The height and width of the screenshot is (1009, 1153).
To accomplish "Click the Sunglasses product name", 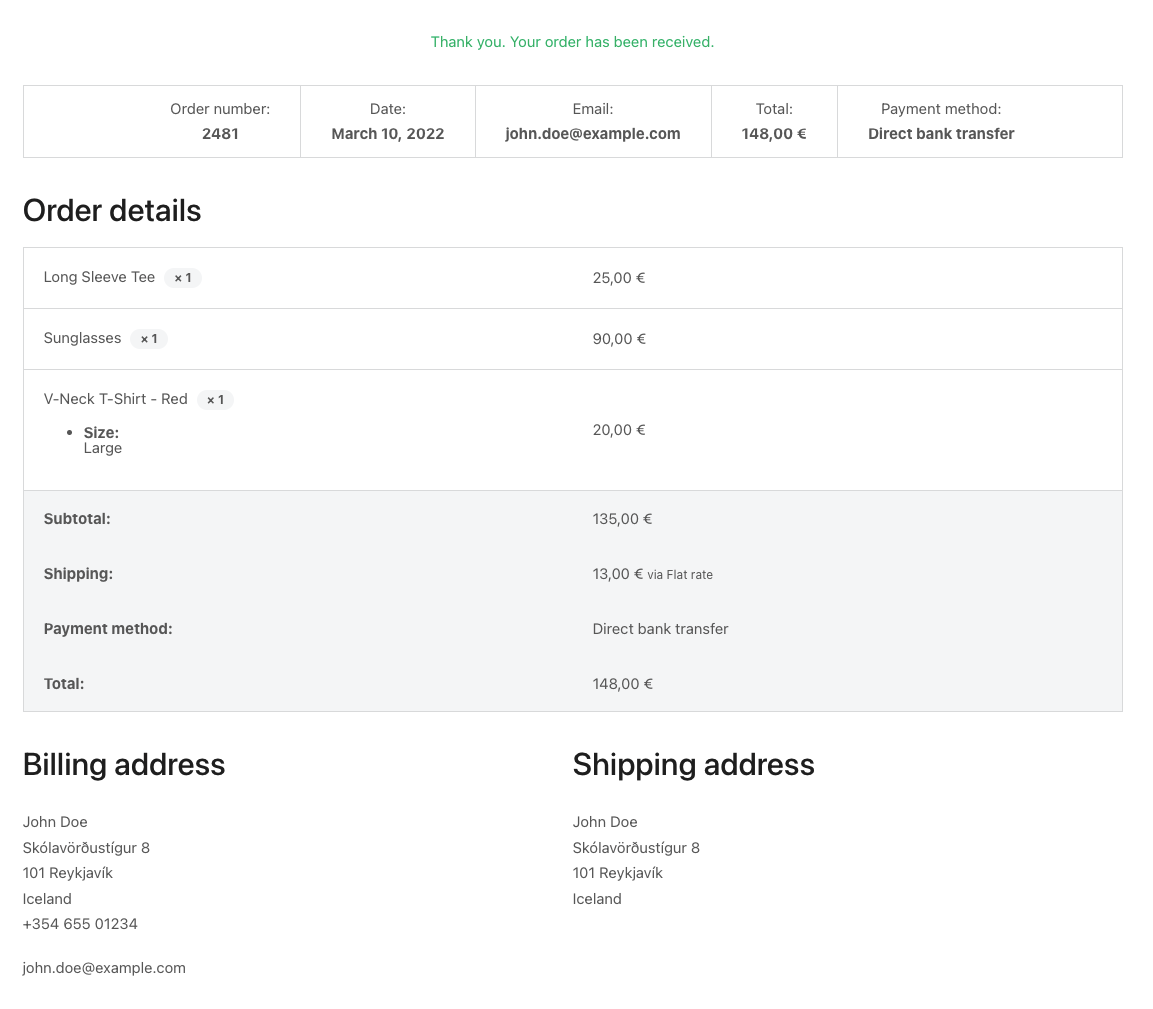I will (82, 338).
